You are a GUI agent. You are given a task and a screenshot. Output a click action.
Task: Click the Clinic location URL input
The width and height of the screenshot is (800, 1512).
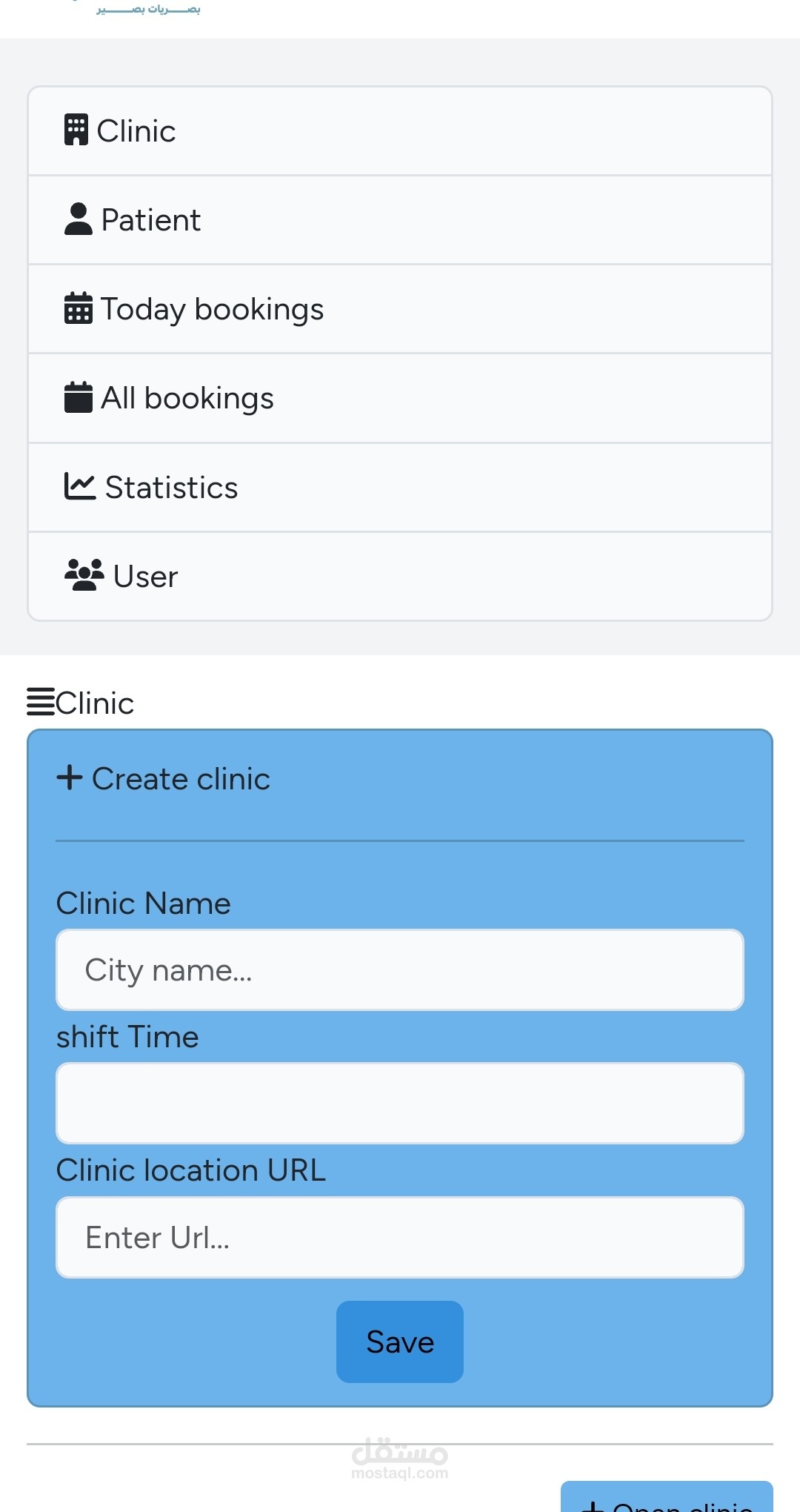[x=400, y=1237]
